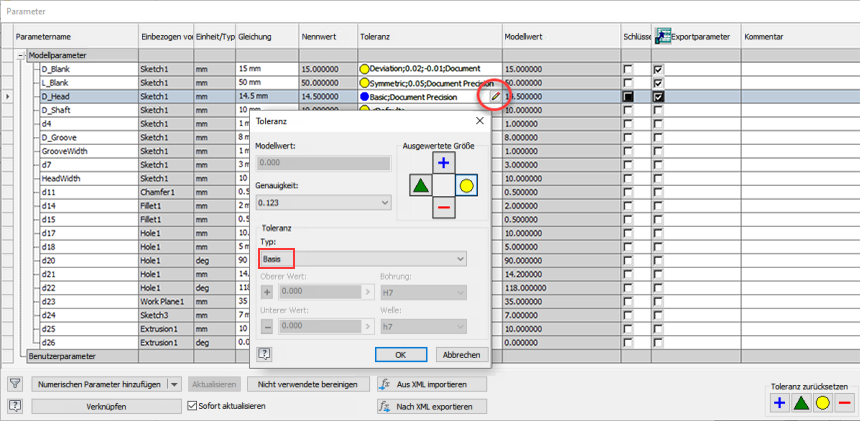Toggle the Schlüssel checkbox for D_Blank

(x=628, y=69)
